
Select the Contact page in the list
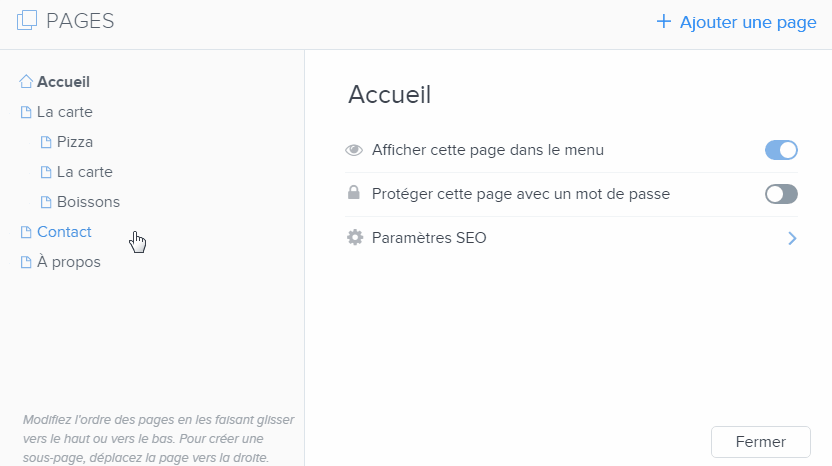(x=64, y=232)
